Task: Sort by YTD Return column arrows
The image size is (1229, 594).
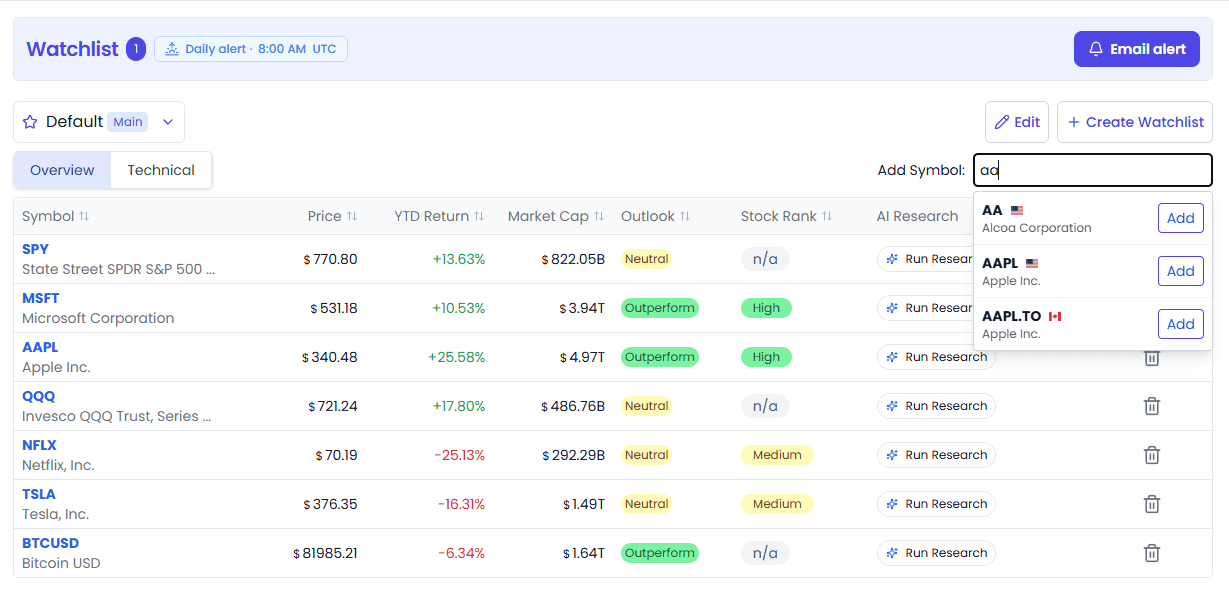Action: point(479,216)
